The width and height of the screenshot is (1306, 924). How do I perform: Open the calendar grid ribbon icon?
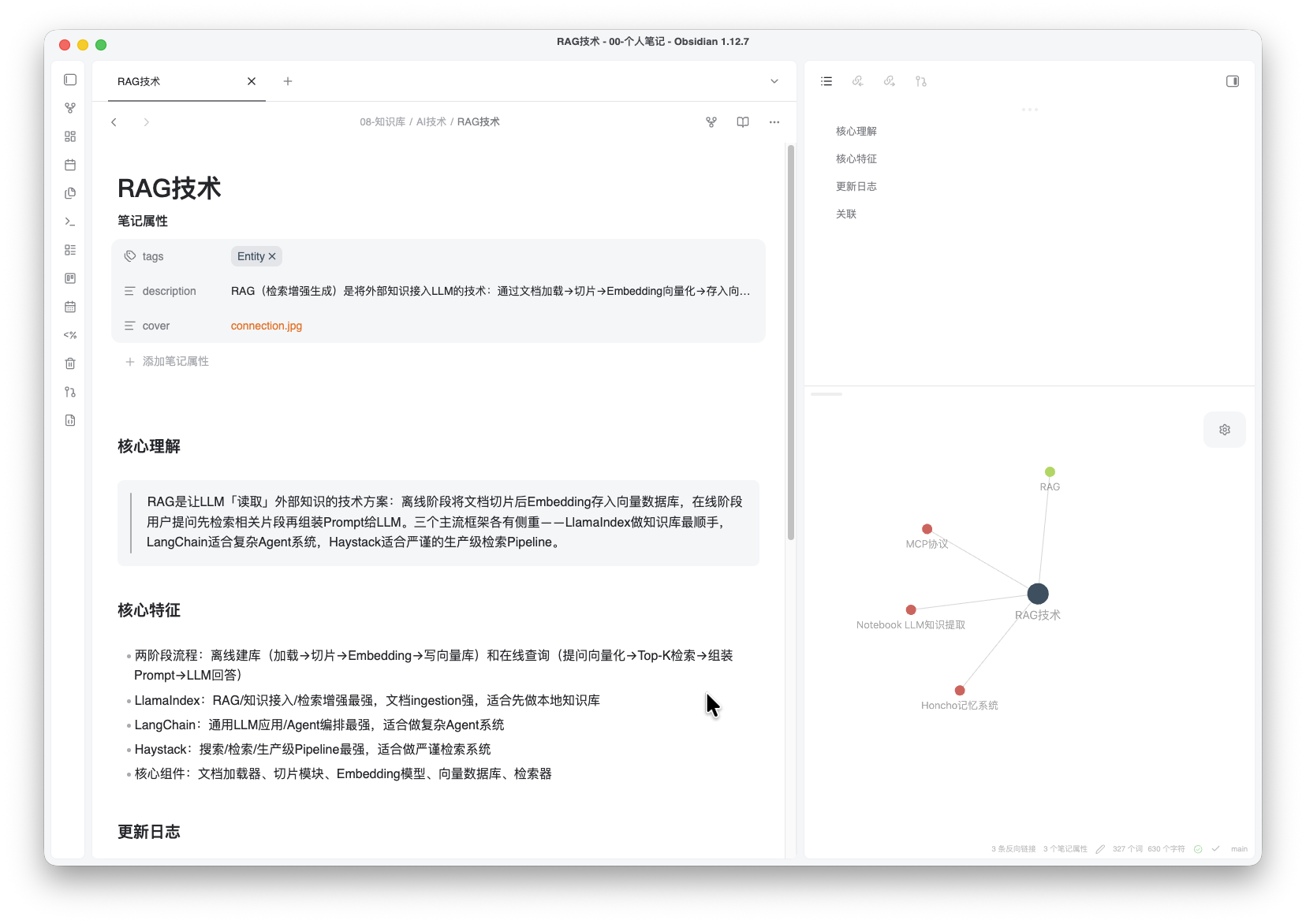(70, 307)
